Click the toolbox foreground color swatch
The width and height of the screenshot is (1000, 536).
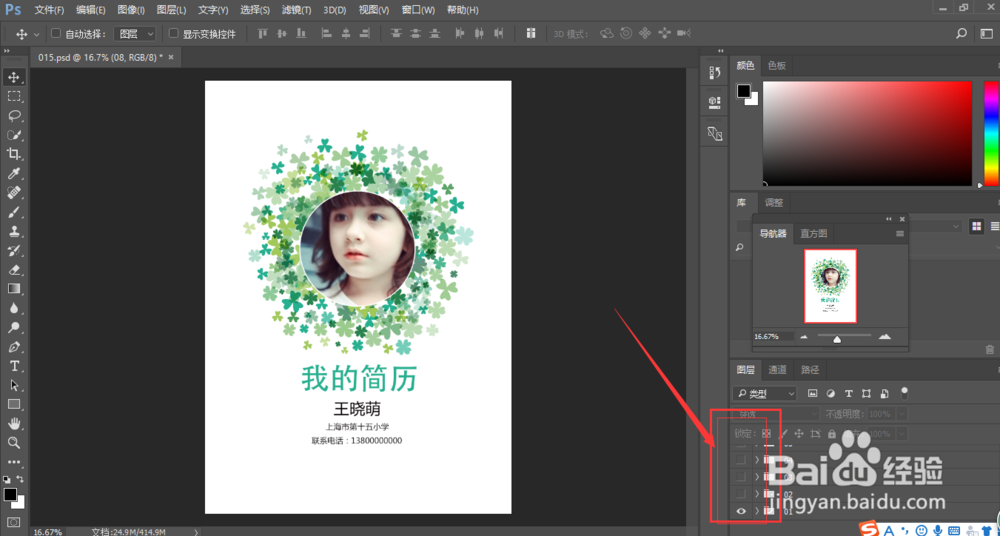tap(10, 495)
